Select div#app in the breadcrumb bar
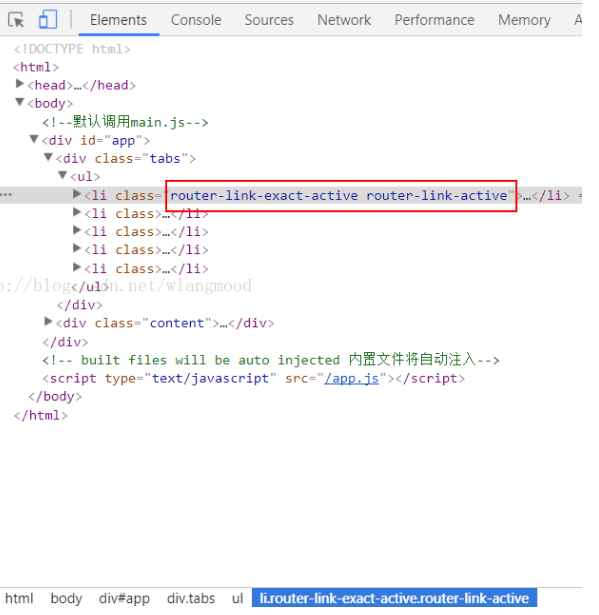Image resolution: width=599 pixels, height=615 pixels. 124,599
